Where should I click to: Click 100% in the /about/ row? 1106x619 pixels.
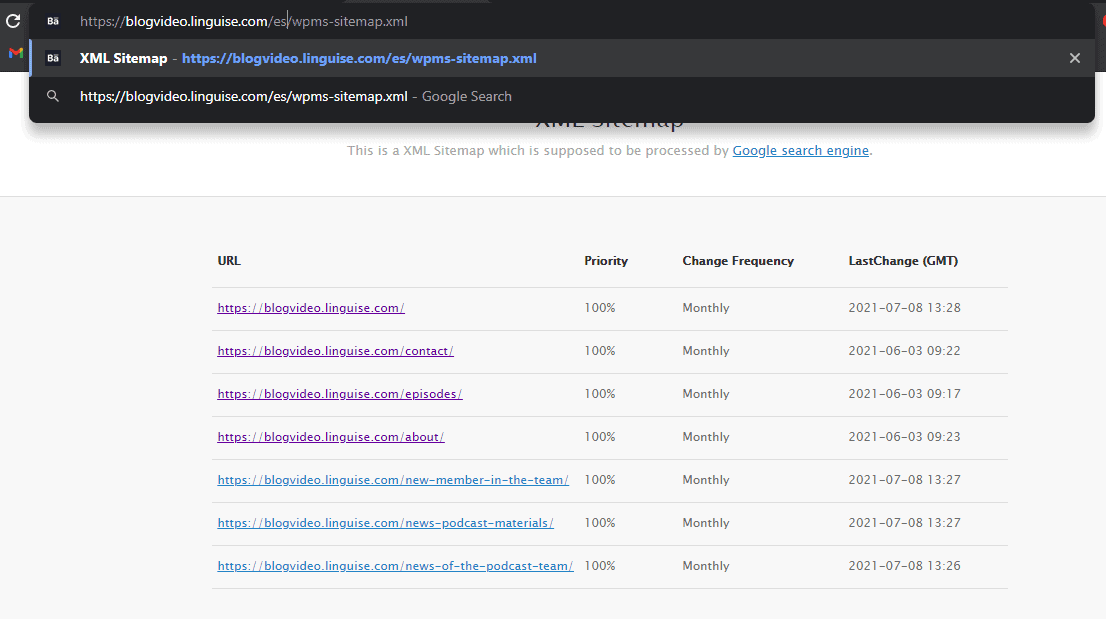pos(600,436)
